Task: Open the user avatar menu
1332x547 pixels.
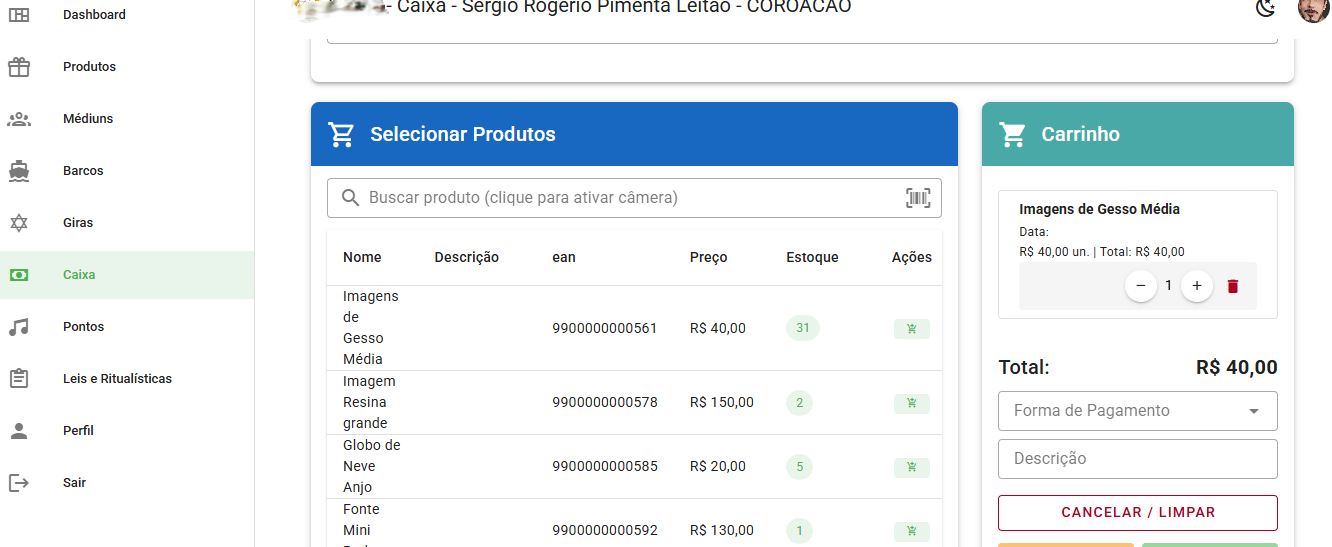Action: click(x=1313, y=8)
